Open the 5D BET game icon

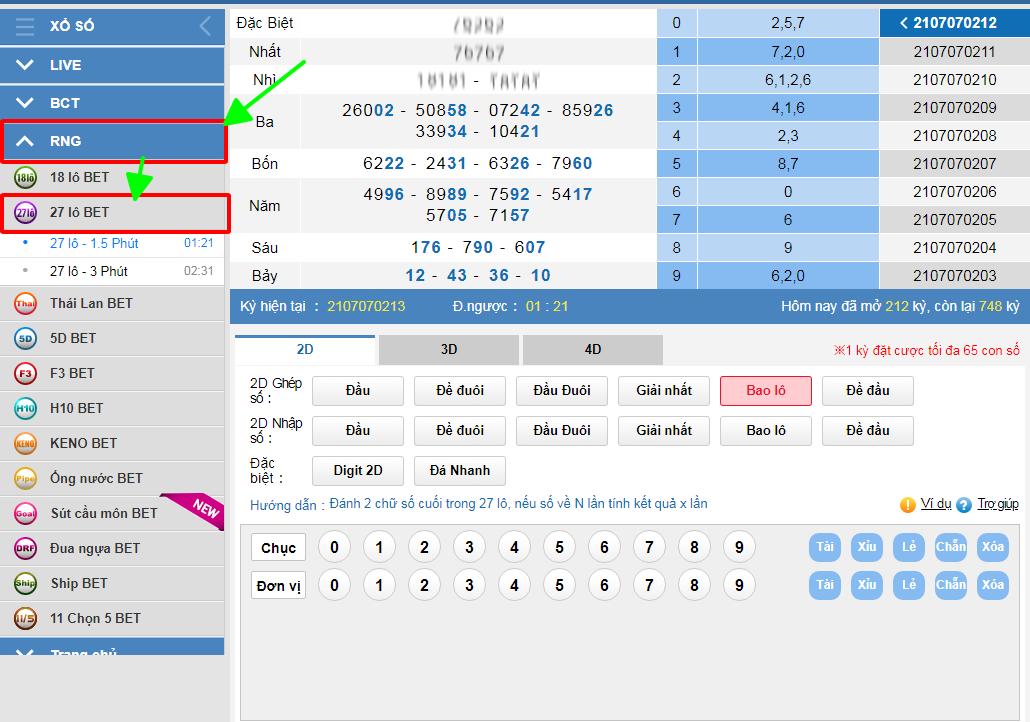(25, 338)
